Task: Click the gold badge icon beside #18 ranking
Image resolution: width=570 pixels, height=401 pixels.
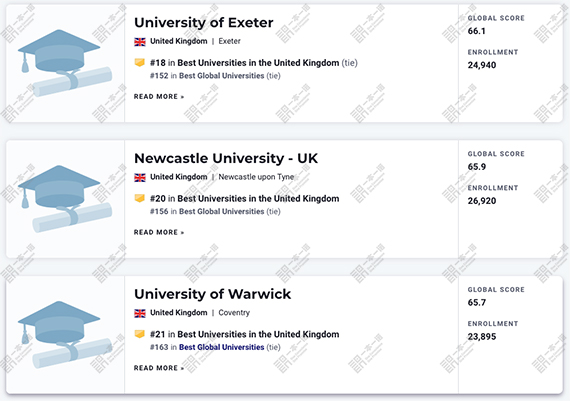Action: coord(140,63)
